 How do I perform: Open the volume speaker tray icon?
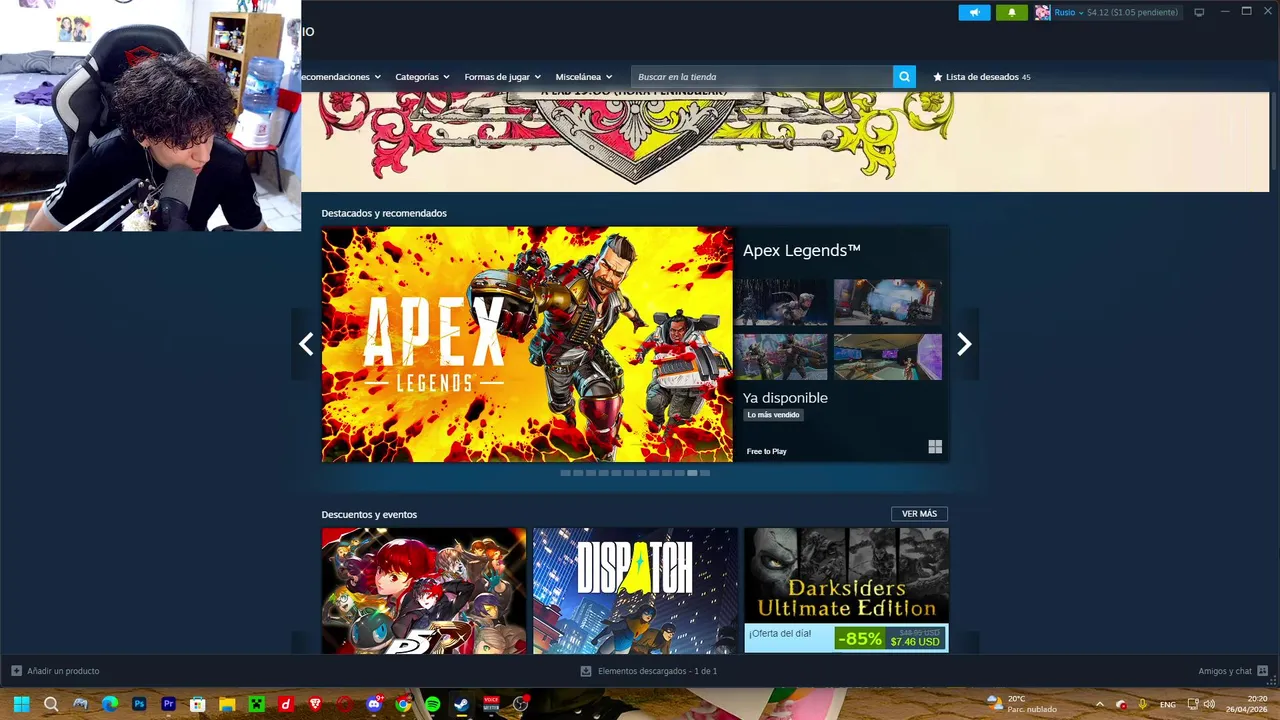[x=1209, y=704]
